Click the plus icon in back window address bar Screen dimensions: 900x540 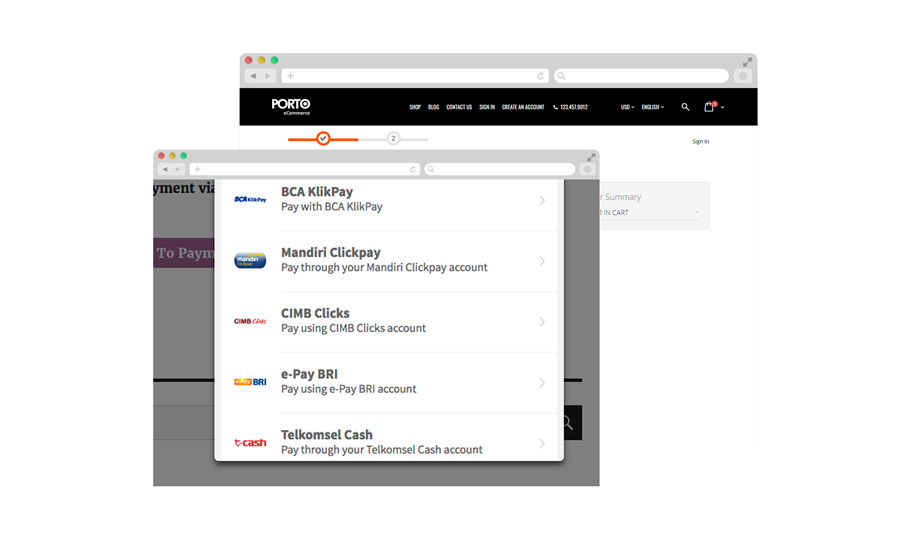click(x=290, y=76)
